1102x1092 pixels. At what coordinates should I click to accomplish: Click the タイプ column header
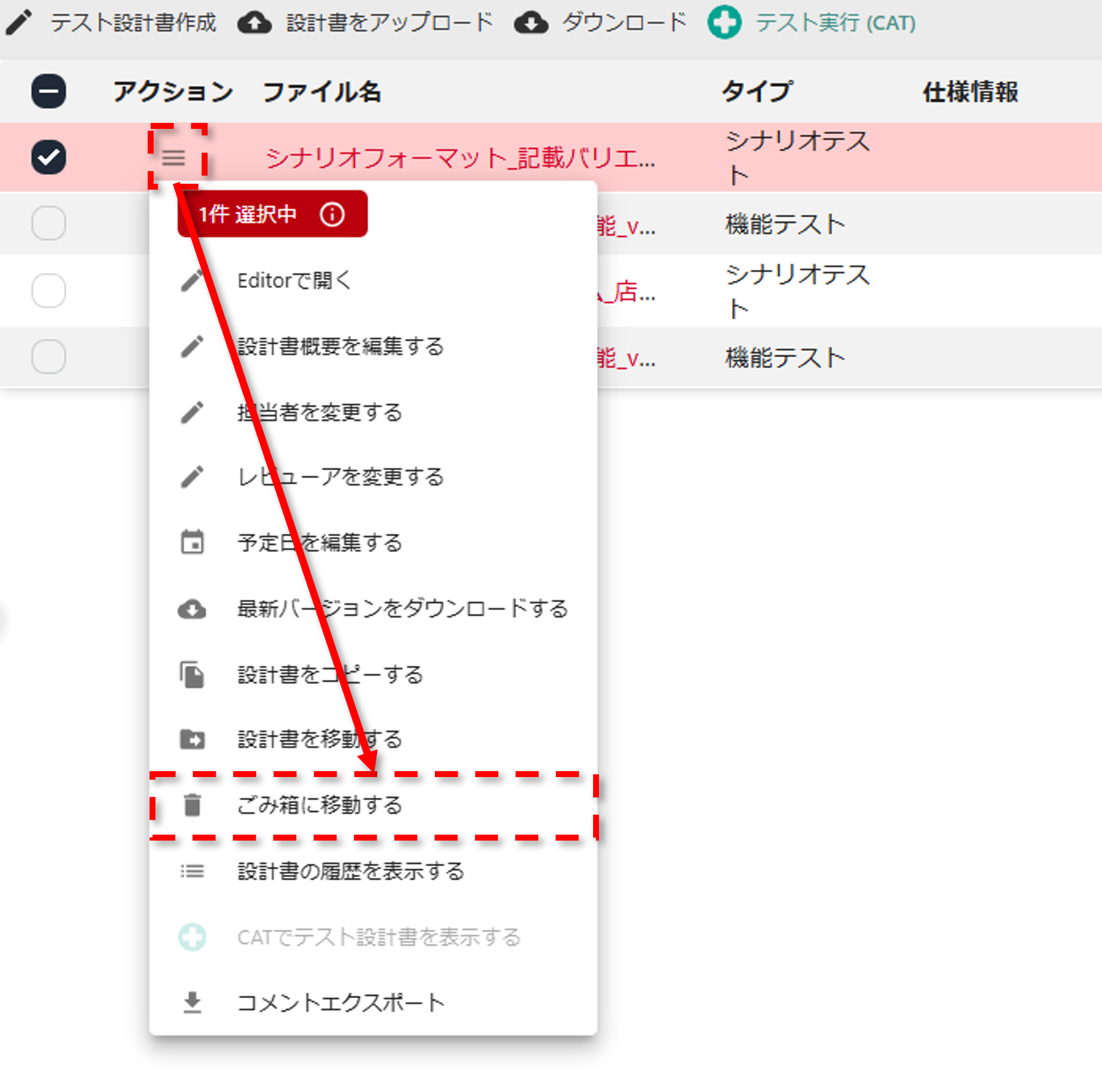757,91
